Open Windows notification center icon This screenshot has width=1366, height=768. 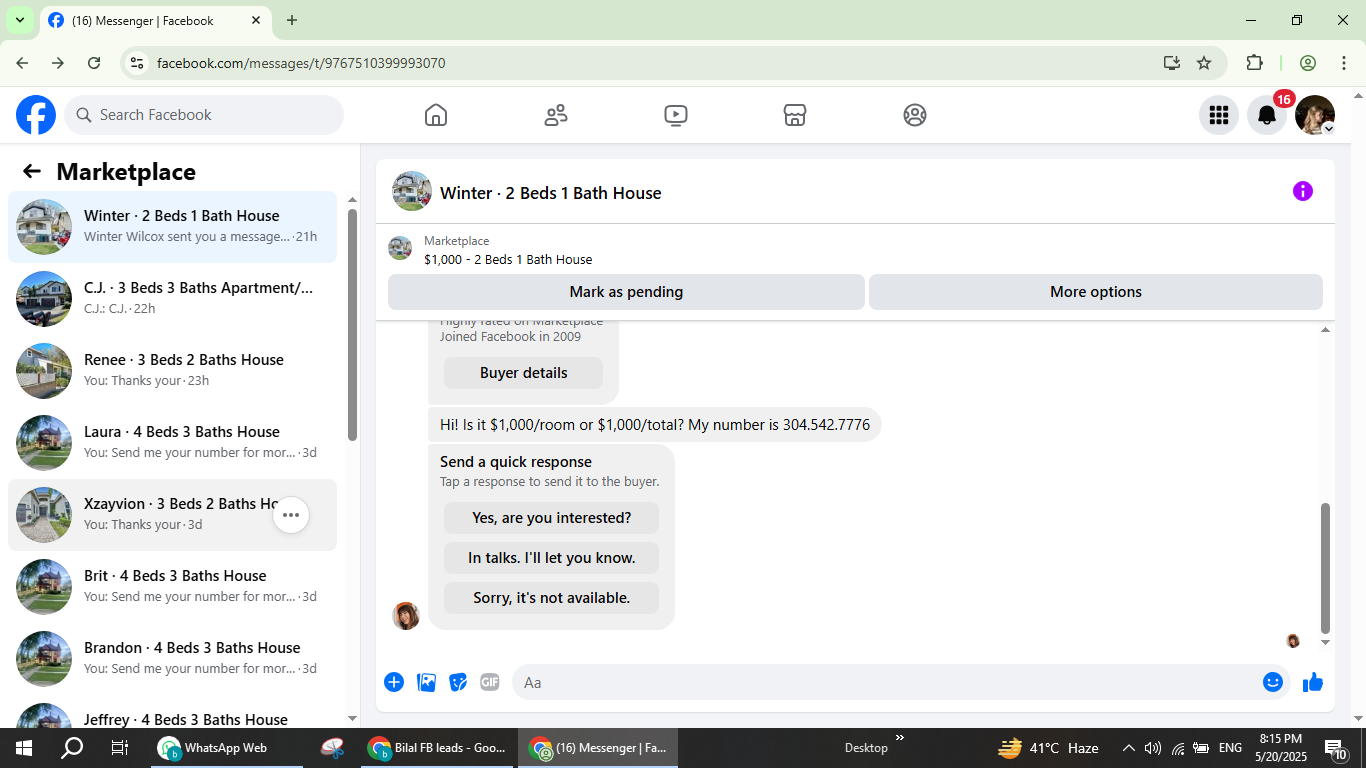1336,748
